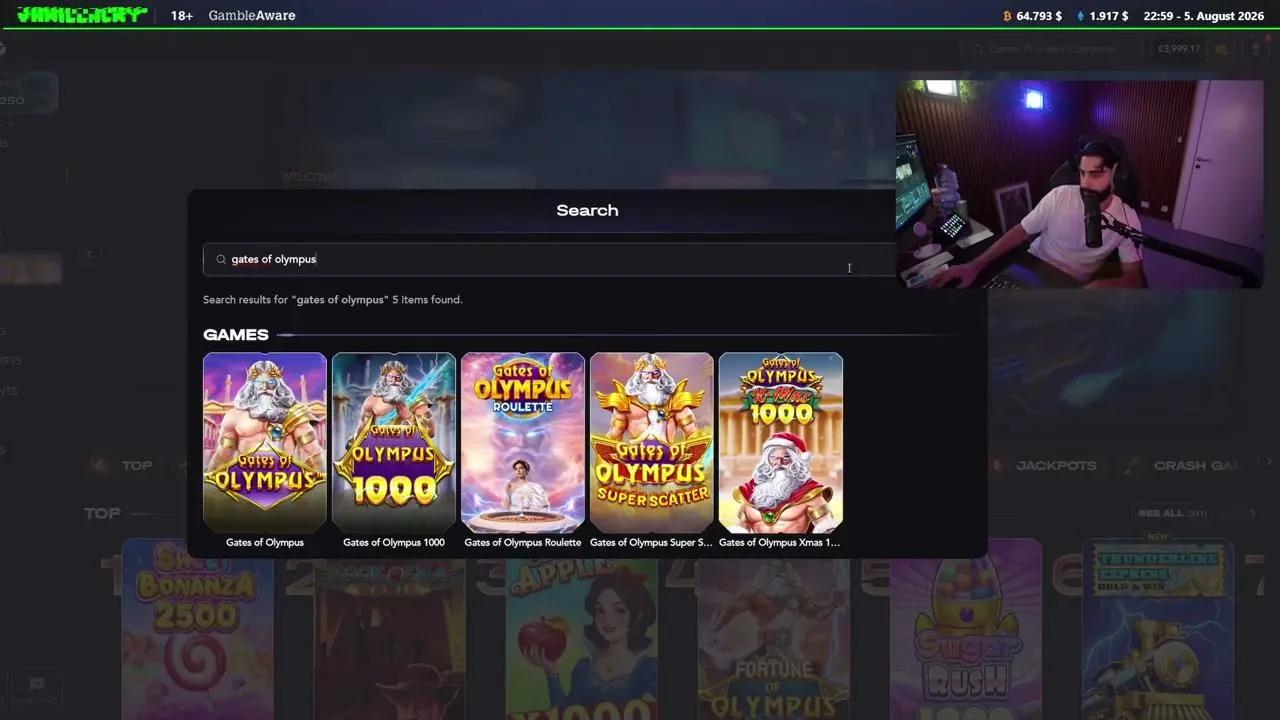Open the Gates of Olympus Roulette thumbnail

click(x=523, y=442)
